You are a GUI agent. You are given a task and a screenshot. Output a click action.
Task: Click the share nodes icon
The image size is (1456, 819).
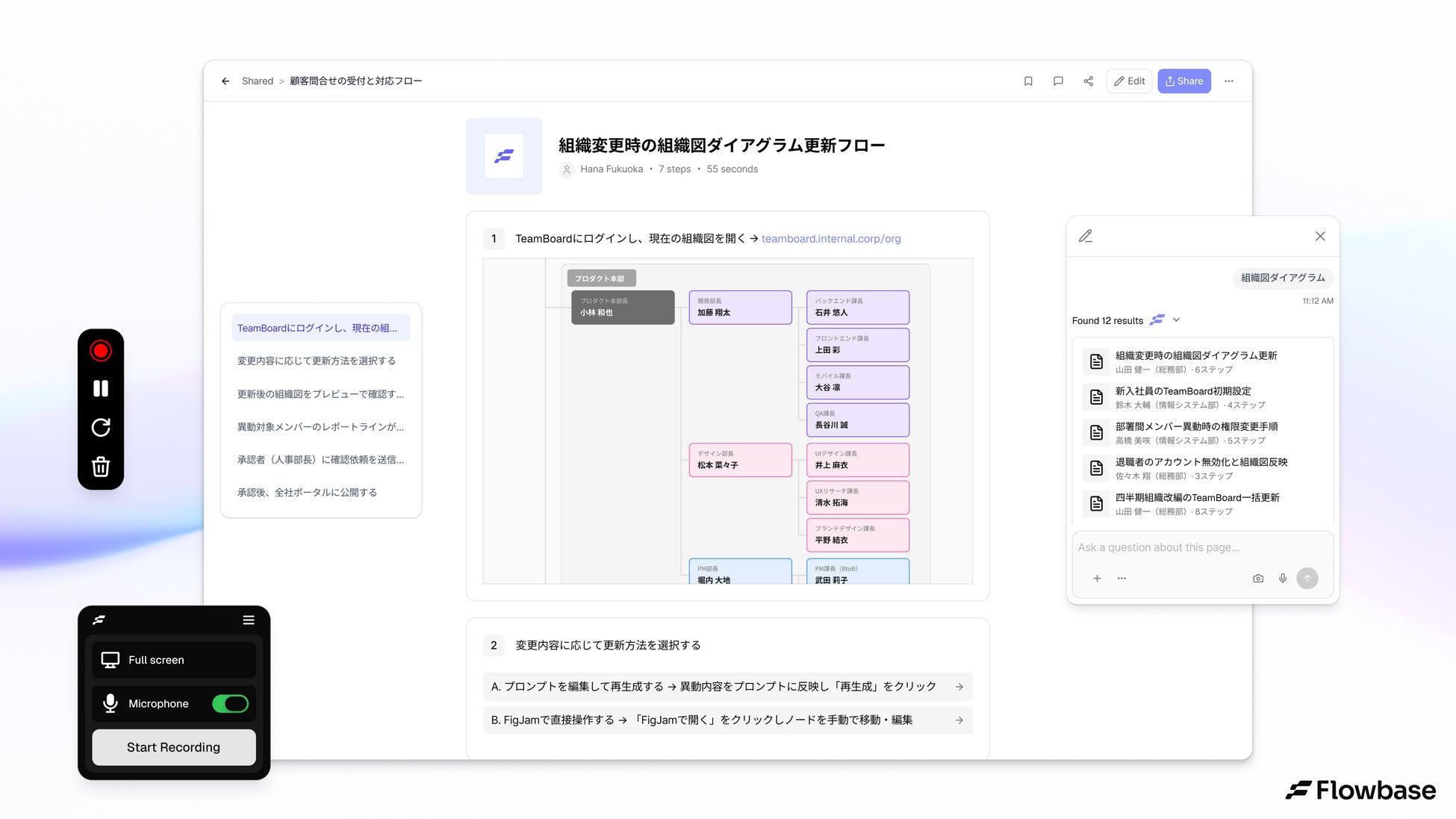(x=1089, y=81)
